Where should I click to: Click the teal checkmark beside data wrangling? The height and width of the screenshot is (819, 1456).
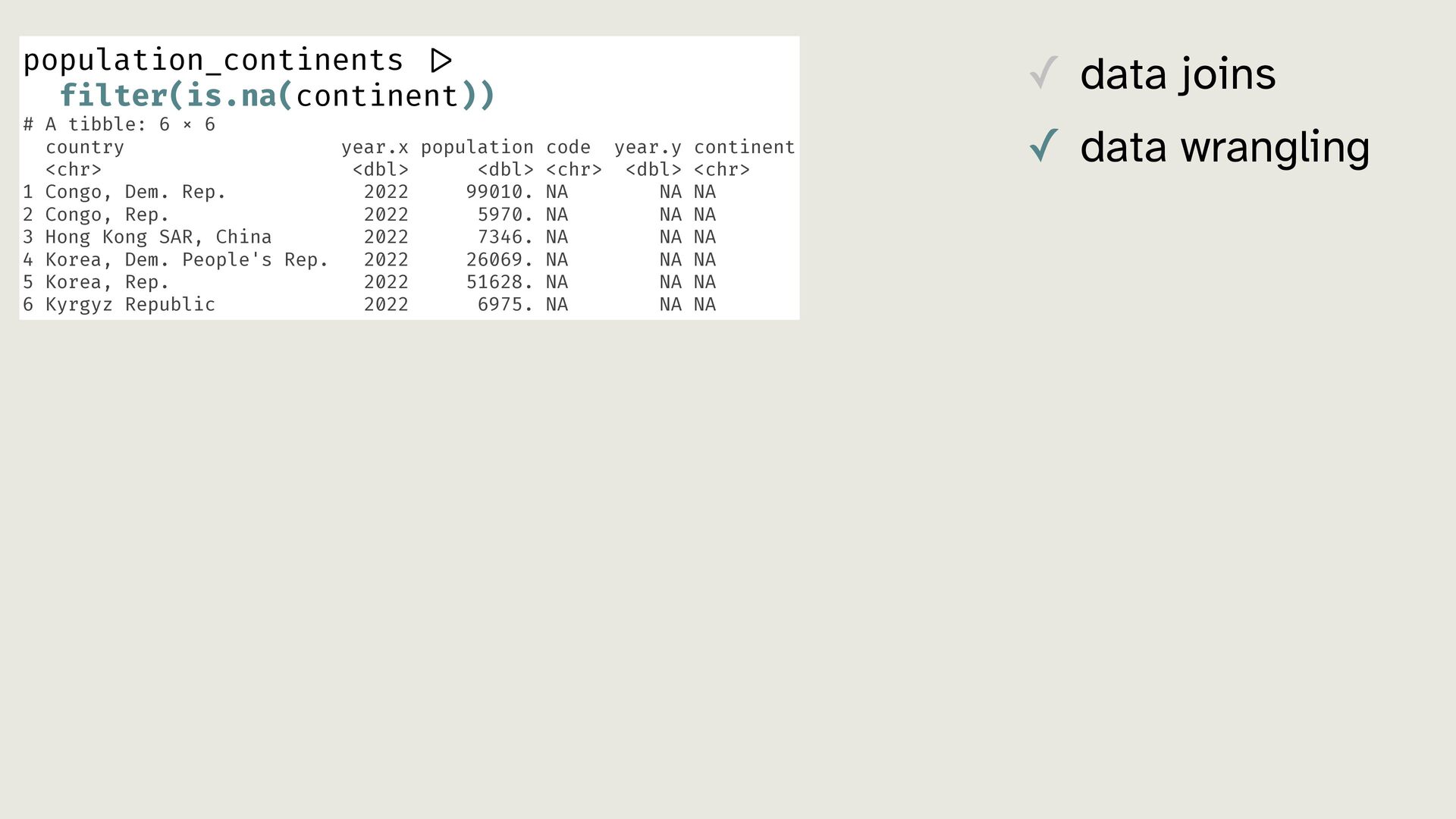(1043, 146)
